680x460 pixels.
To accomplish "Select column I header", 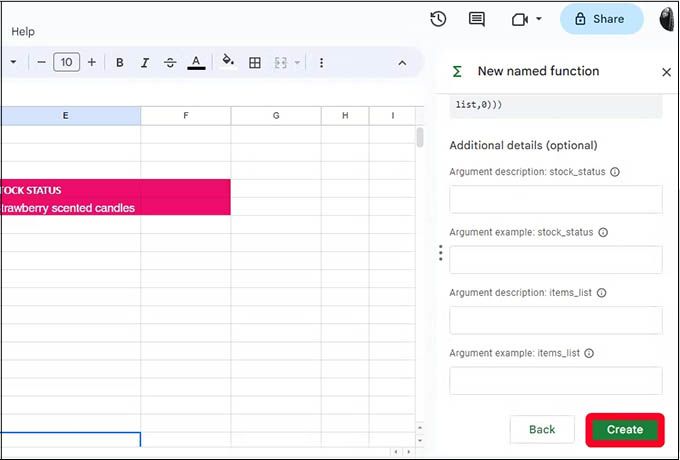I will (x=392, y=116).
